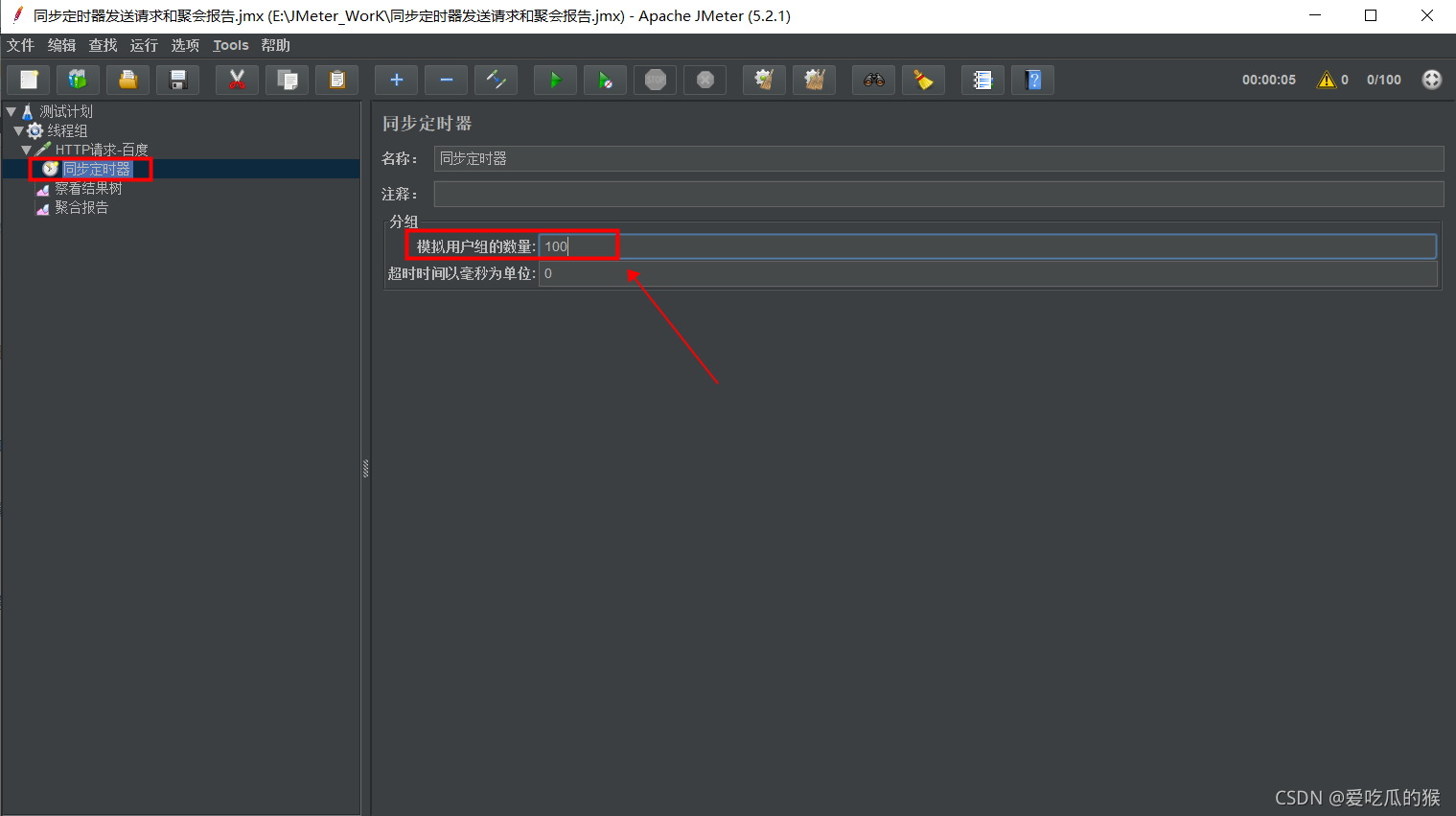
Task: Open the Tools menu
Action: pyautogui.click(x=231, y=45)
